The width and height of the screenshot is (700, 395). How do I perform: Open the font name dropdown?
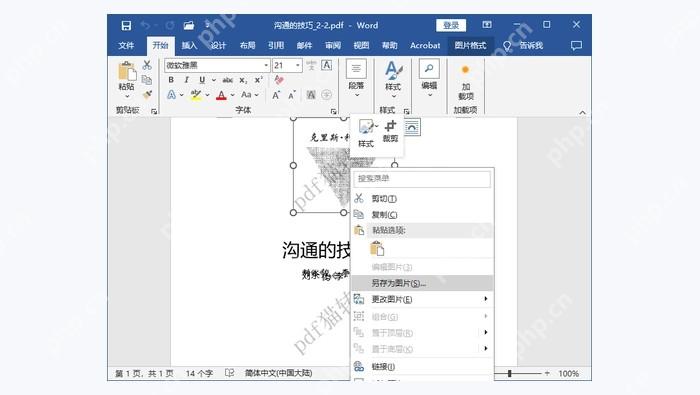[266, 66]
